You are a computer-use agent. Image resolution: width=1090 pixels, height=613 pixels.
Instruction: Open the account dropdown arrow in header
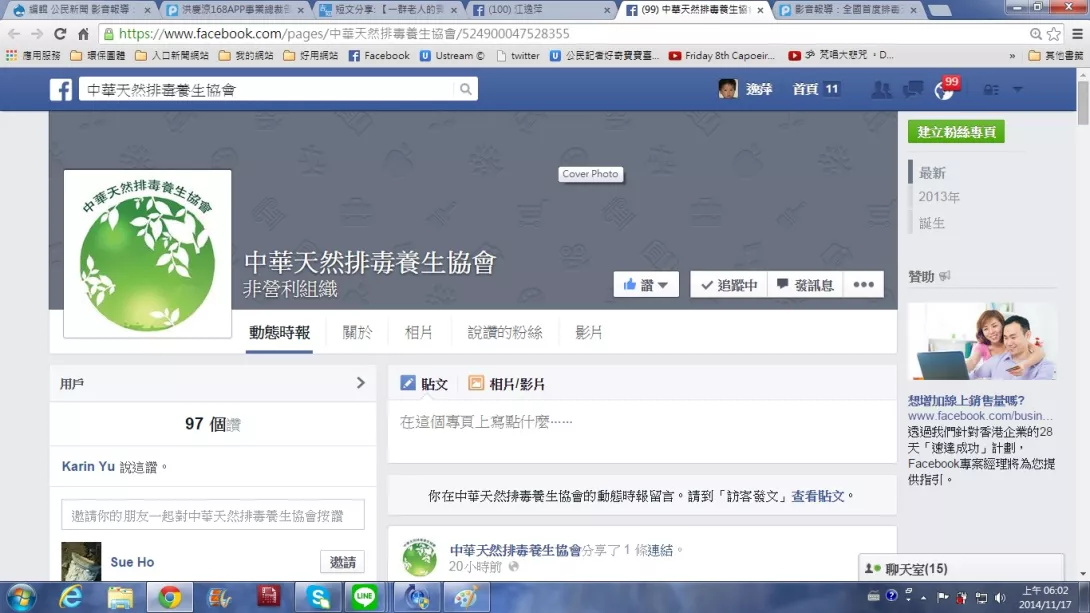point(1018,90)
